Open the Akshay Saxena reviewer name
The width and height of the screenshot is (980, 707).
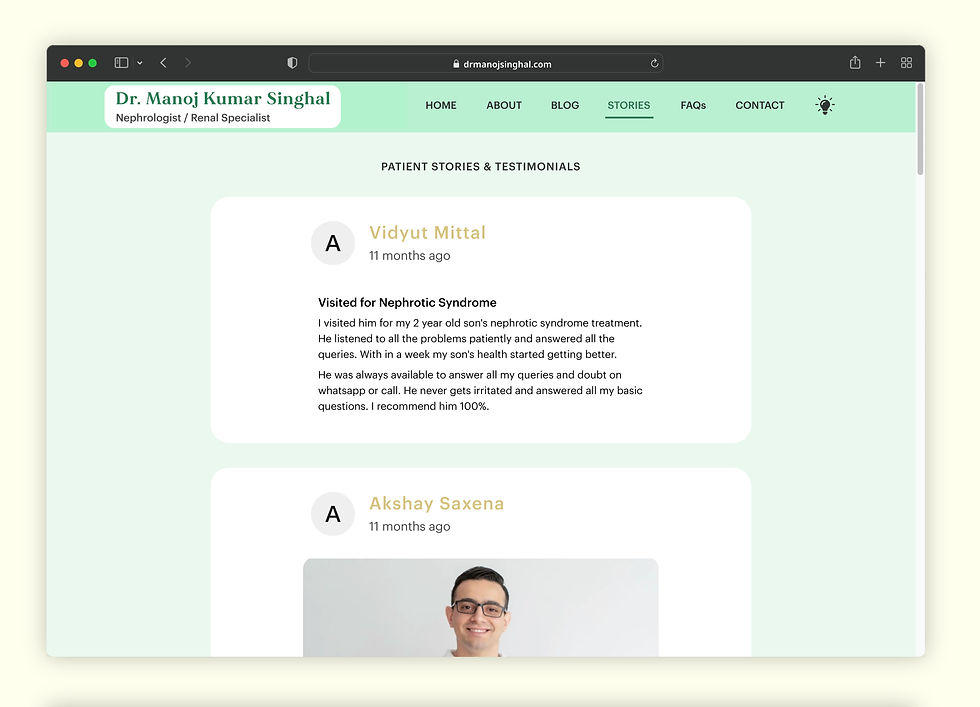coord(436,503)
